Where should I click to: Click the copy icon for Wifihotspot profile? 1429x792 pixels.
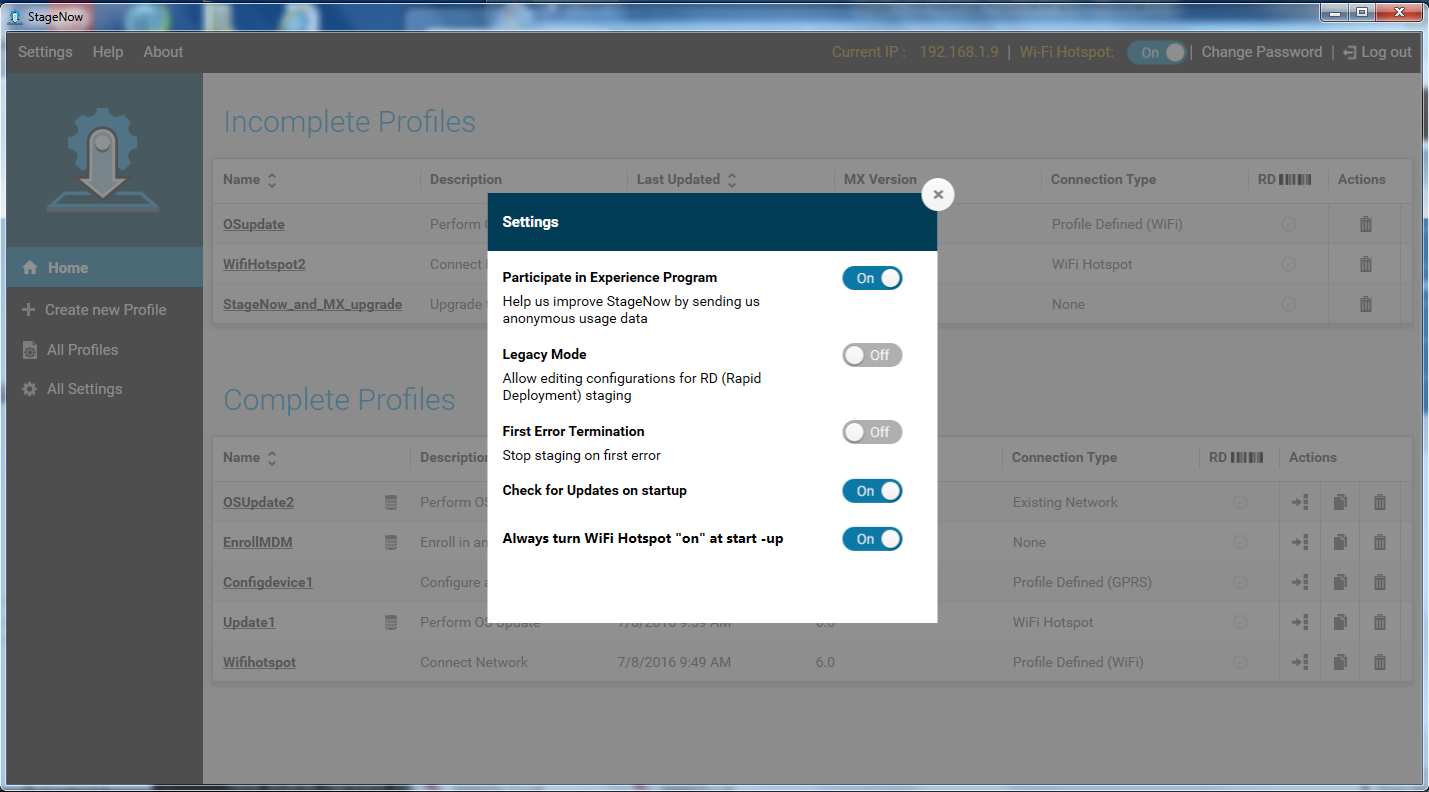pyautogui.click(x=1340, y=662)
